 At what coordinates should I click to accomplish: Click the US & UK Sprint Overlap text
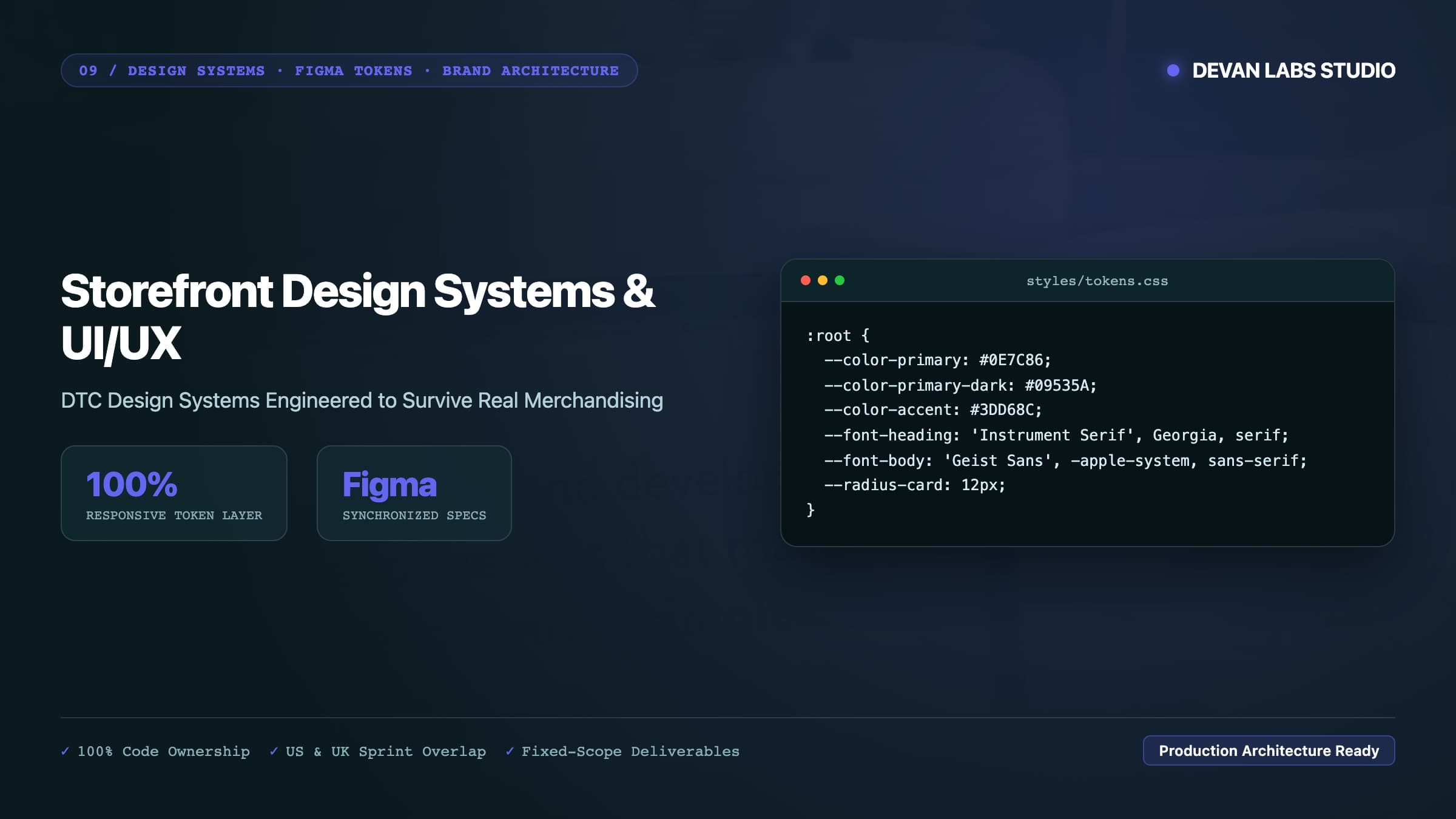[x=386, y=751]
